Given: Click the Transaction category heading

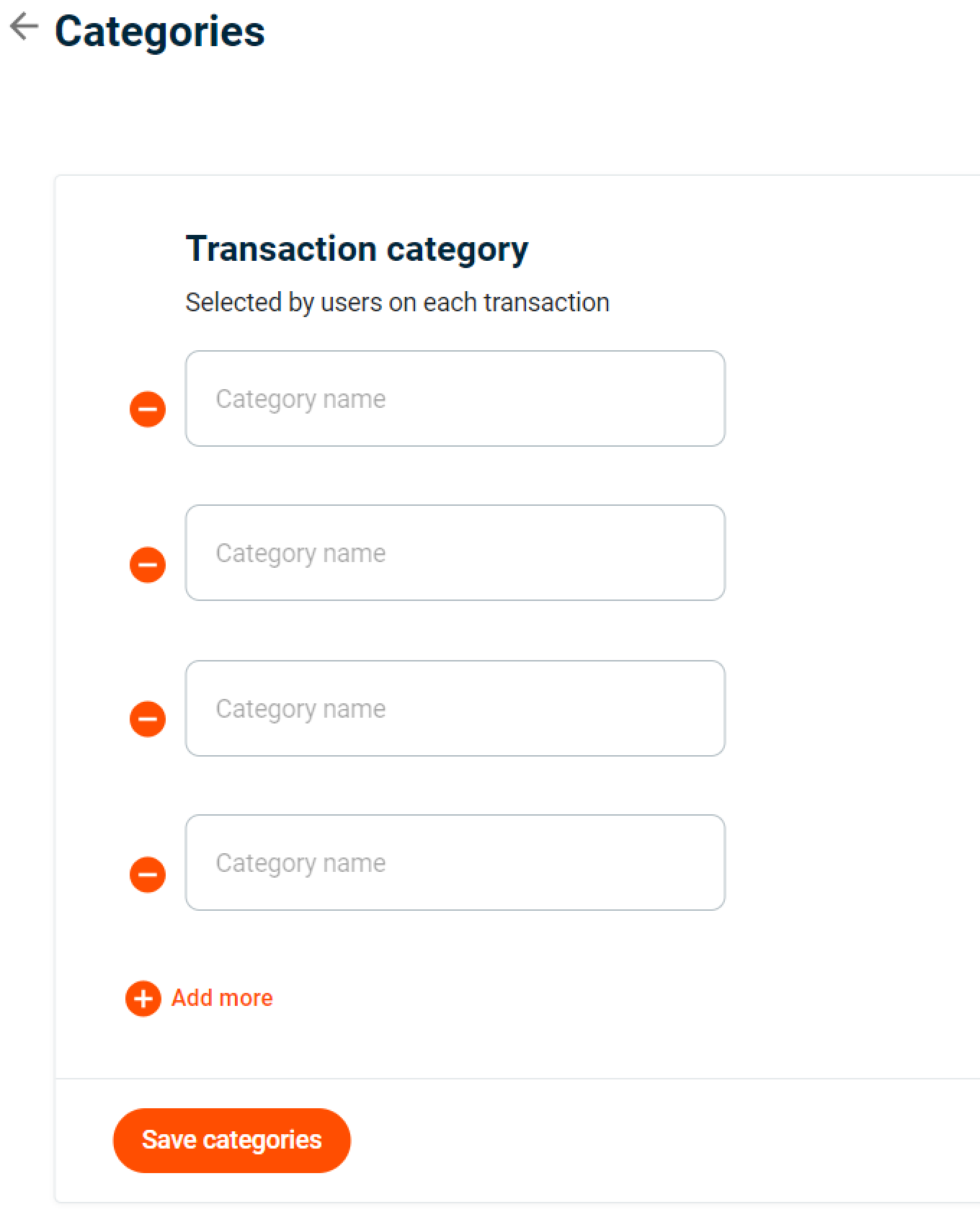Looking at the screenshot, I should point(356,248).
